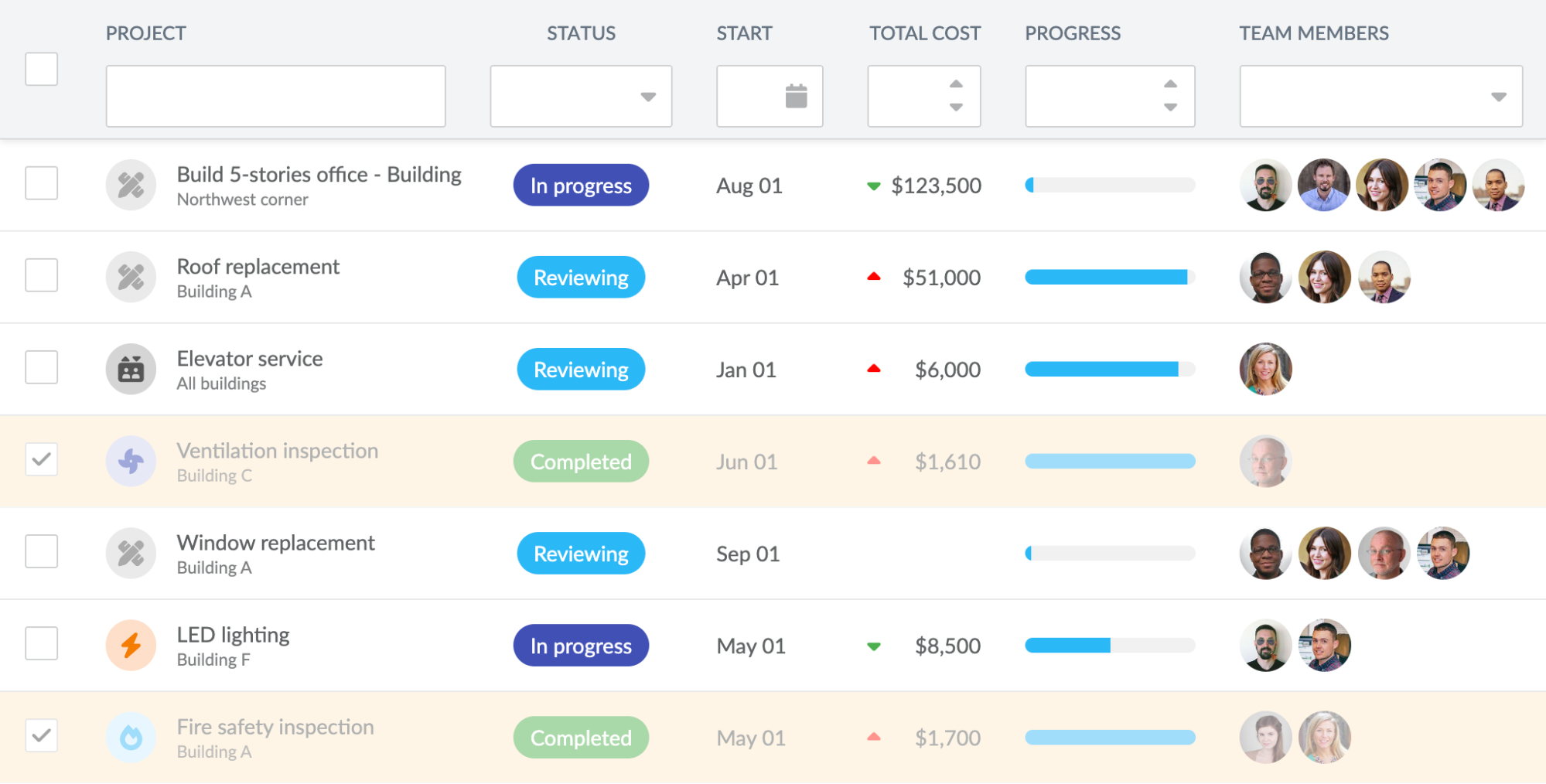
Task: Click the Ventilation inspection fan icon
Action: click(131, 462)
